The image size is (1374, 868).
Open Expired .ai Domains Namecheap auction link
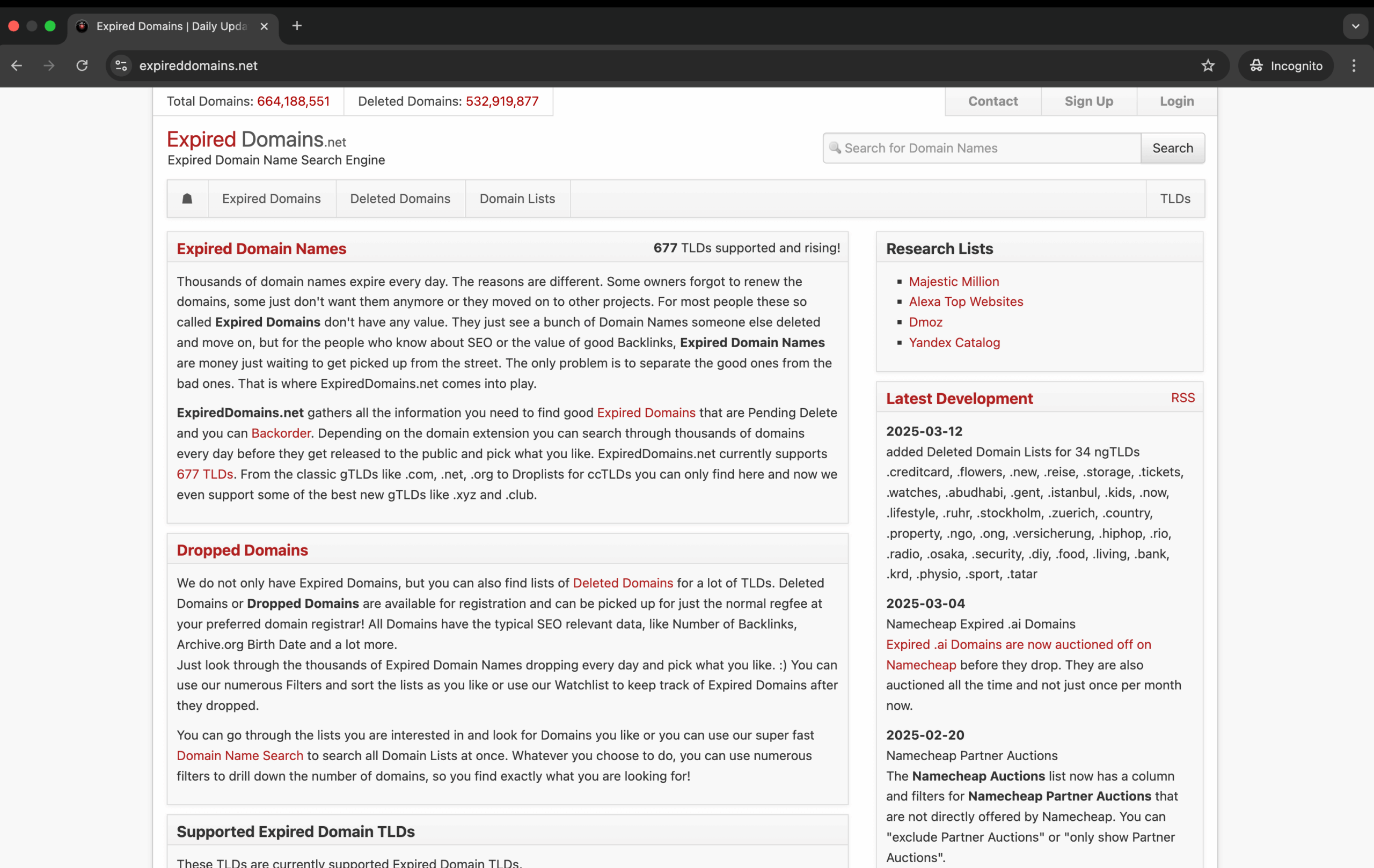pos(1019,654)
